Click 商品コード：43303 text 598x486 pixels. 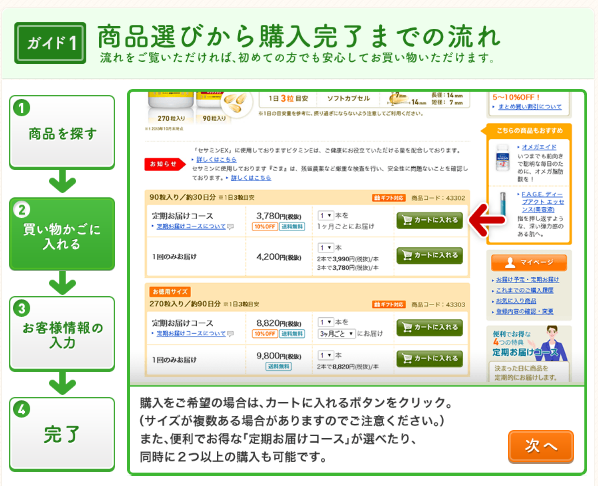click(x=438, y=304)
